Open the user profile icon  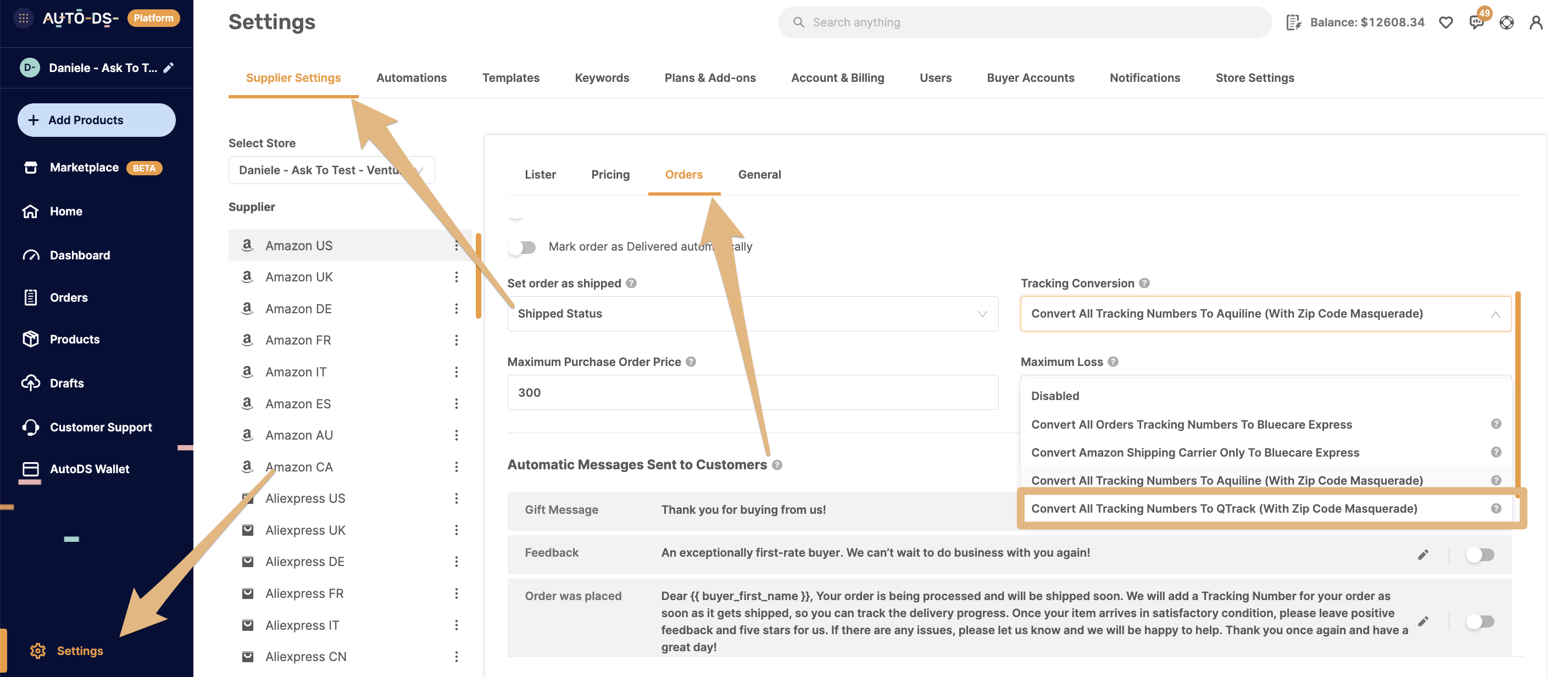point(1536,23)
